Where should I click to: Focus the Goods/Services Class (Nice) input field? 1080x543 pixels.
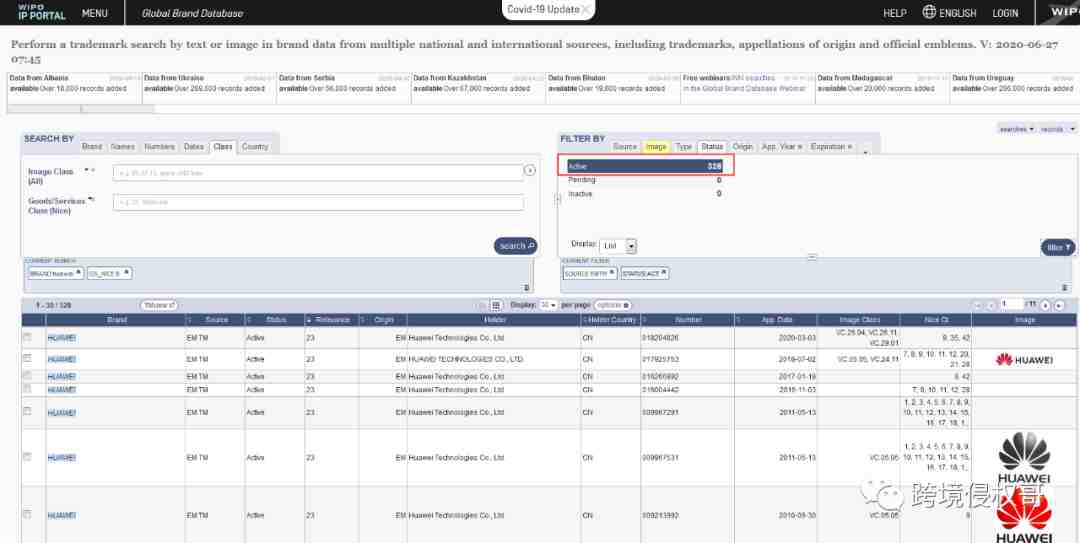(x=318, y=203)
